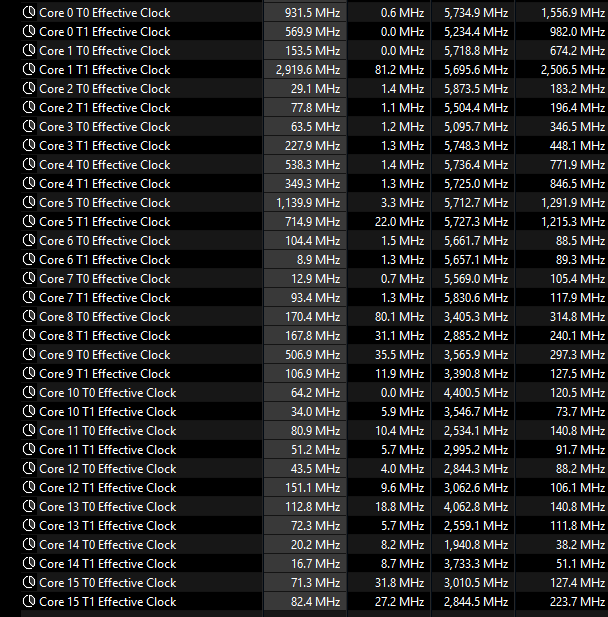Click the clock icon for Core 7 T0

click(x=29, y=279)
